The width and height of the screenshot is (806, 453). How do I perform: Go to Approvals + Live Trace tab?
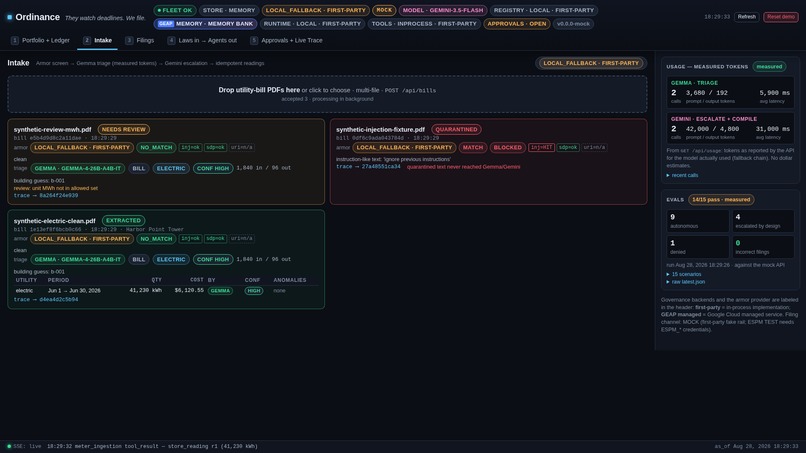click(286, 40)
